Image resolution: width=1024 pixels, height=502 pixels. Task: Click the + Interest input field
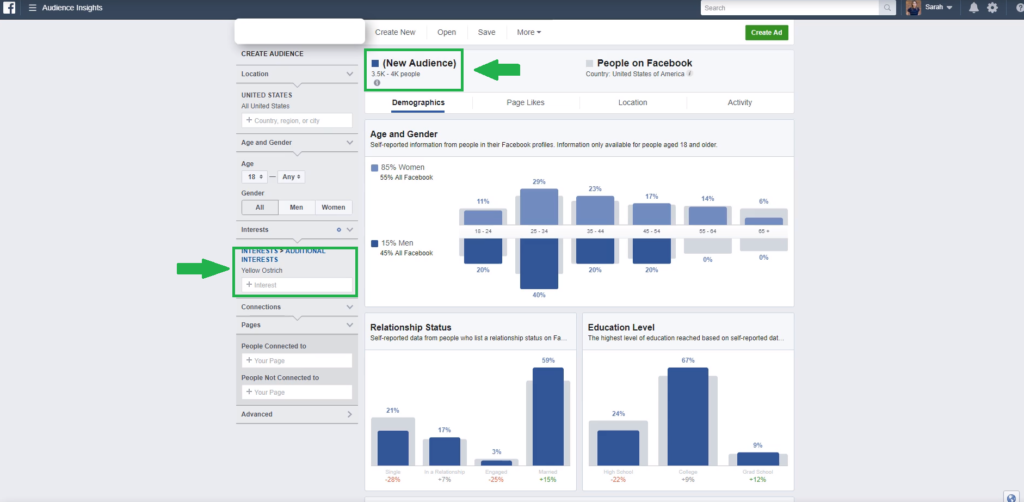point(296,285)
